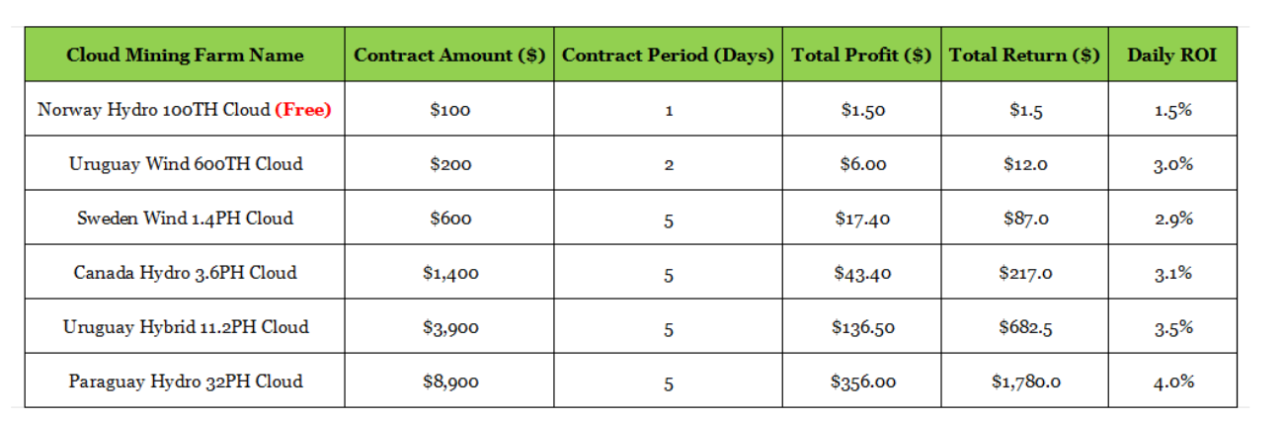Click the red (Free) label
Screen dimensions: 1263x437
point(303,110)
